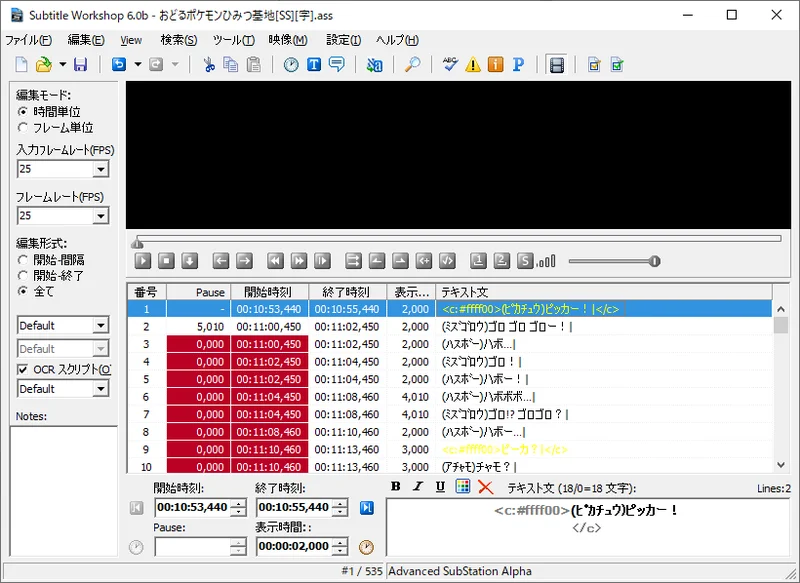Open the Find magnifying glass tool

pos(412,65)
